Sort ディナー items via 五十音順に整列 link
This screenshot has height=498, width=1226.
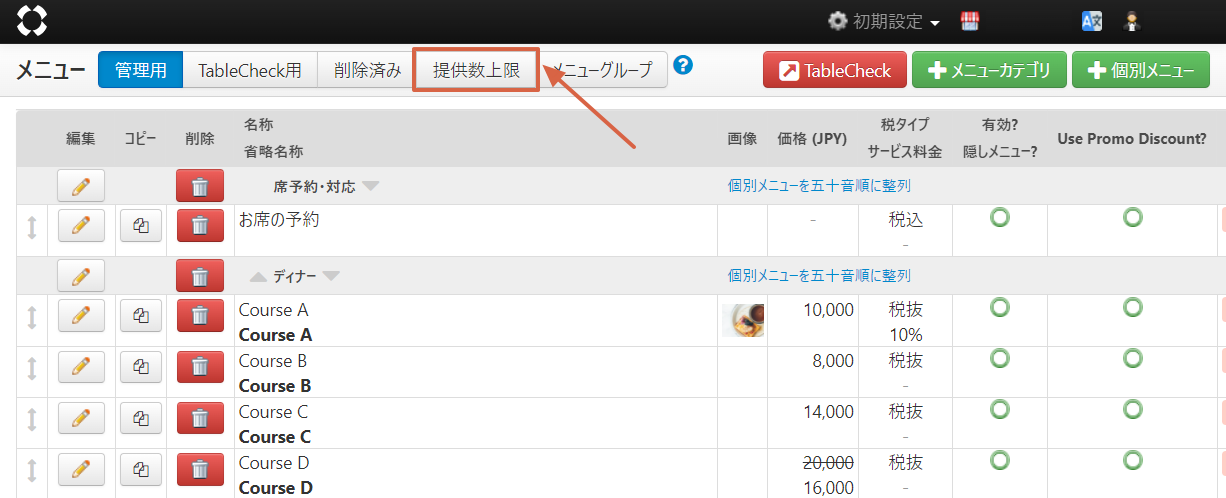coord(819,276)
